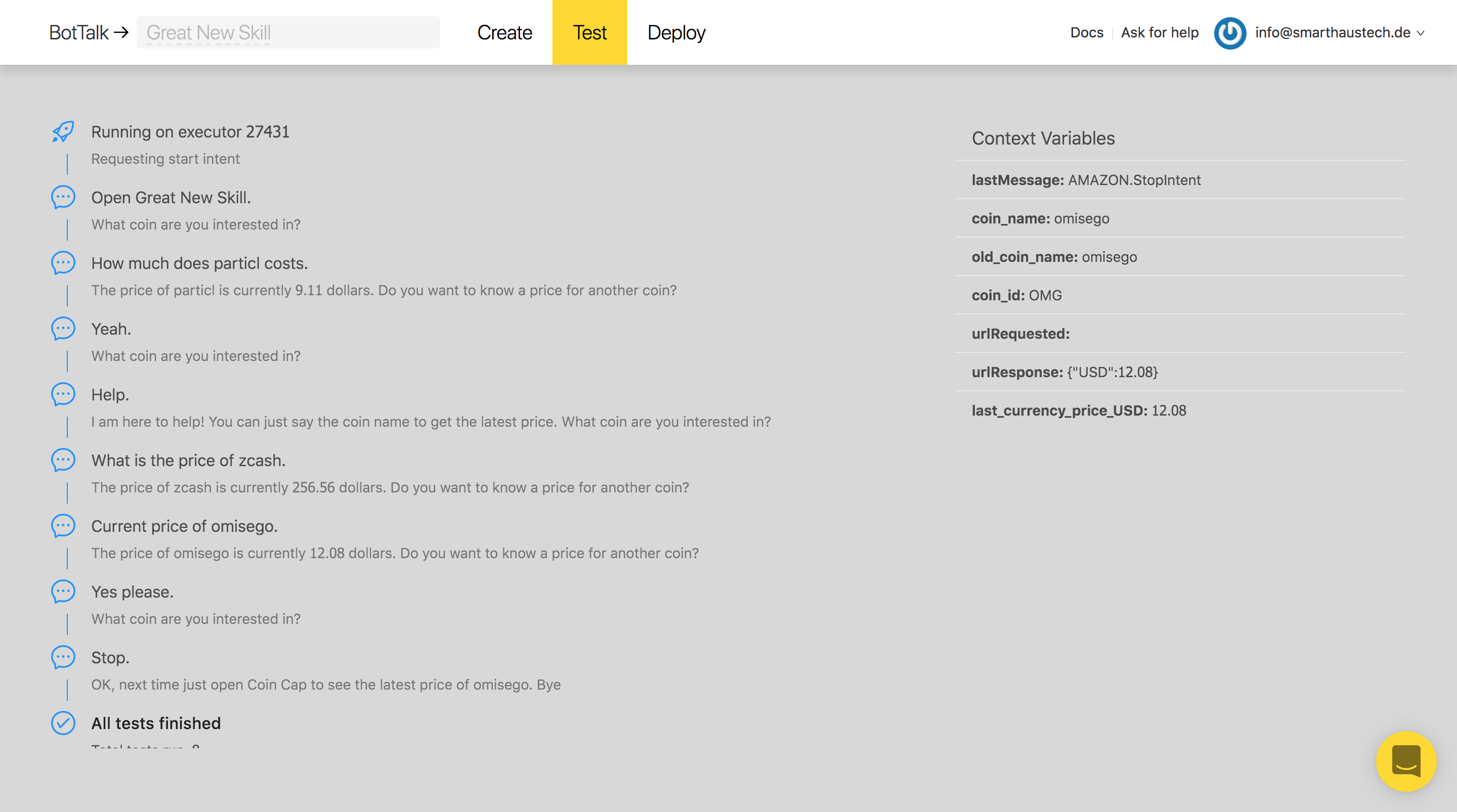Click the blue power avatar icon
Screen dimensions: 1457x812
1230,33
